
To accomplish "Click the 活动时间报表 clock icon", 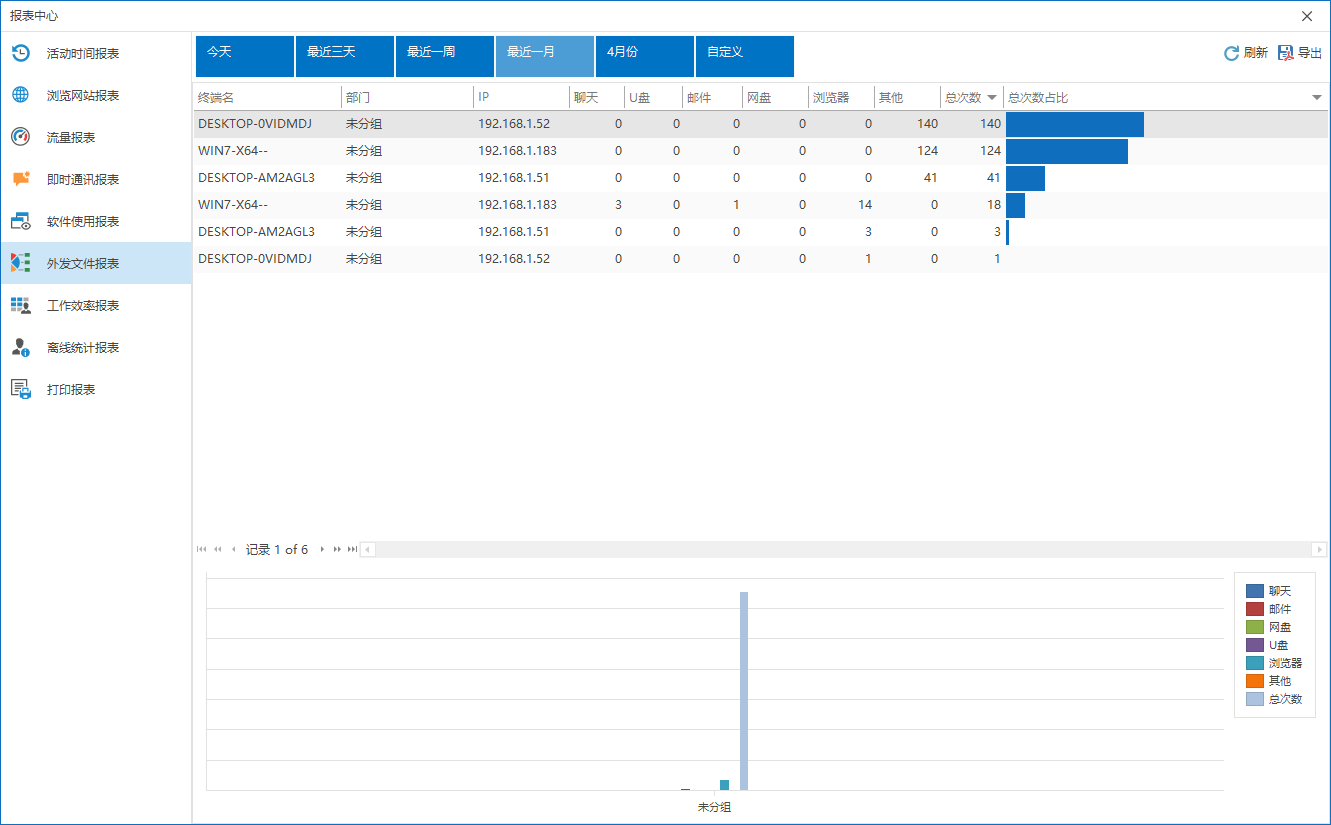I will click(20, 53).
